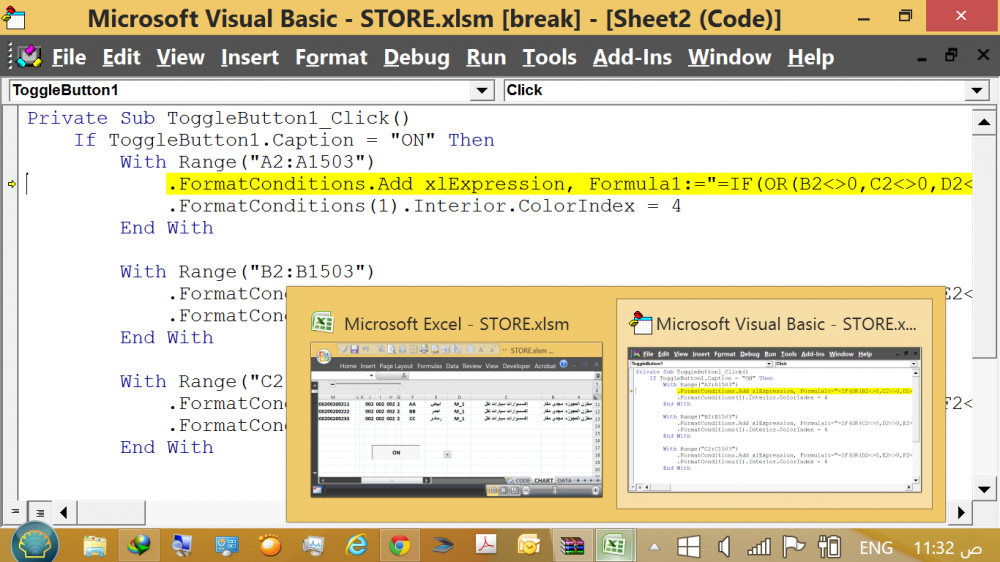Click the battery power tray icon
This screenshot has width=1000, height=562.
(x=829, y=547)
